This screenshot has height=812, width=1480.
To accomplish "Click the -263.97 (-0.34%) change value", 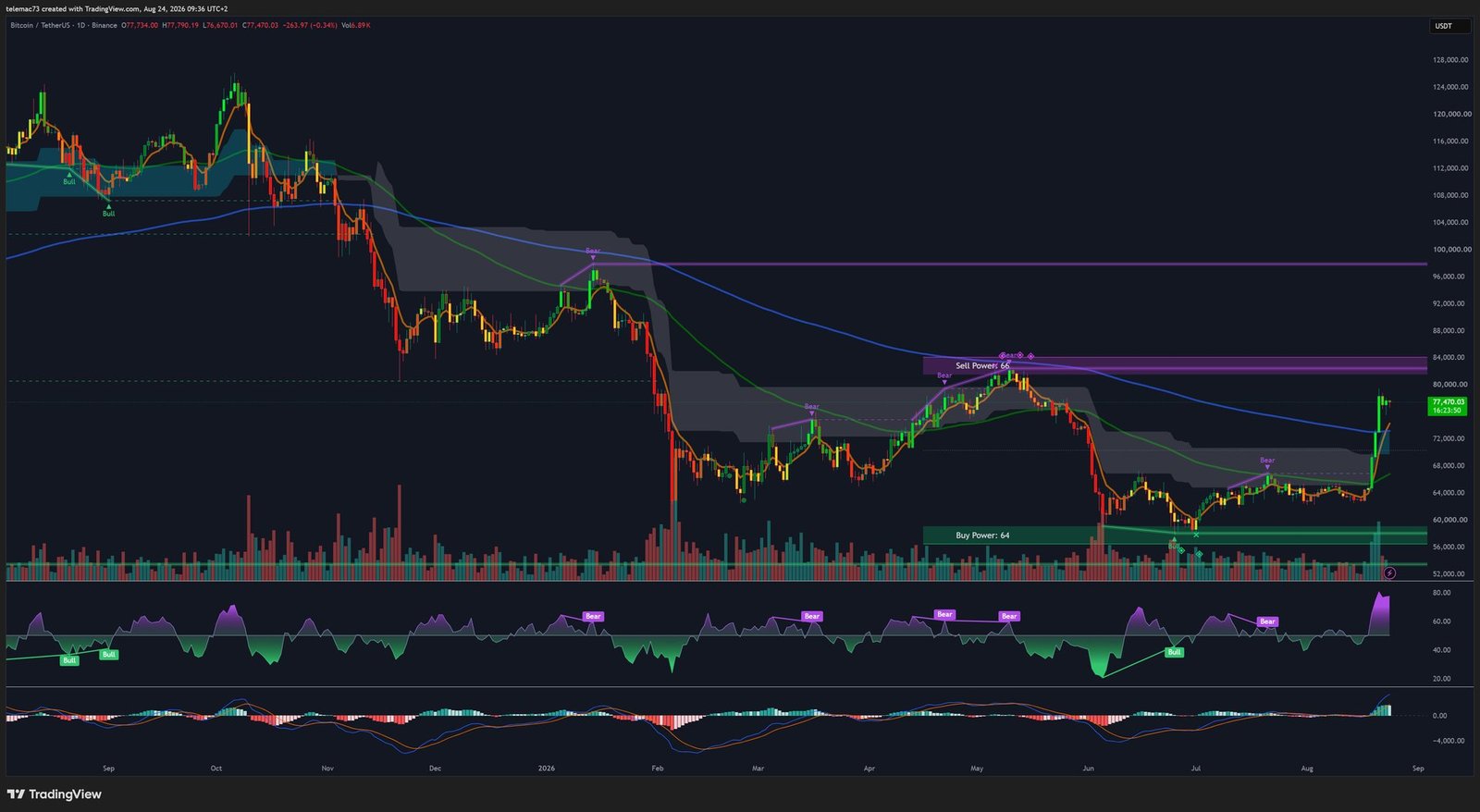I will 310,25.
